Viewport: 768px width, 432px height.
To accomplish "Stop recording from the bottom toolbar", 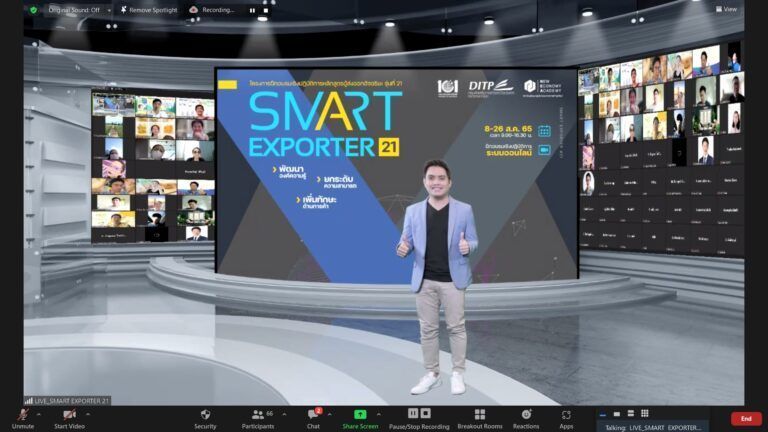I will coord(426,413).
